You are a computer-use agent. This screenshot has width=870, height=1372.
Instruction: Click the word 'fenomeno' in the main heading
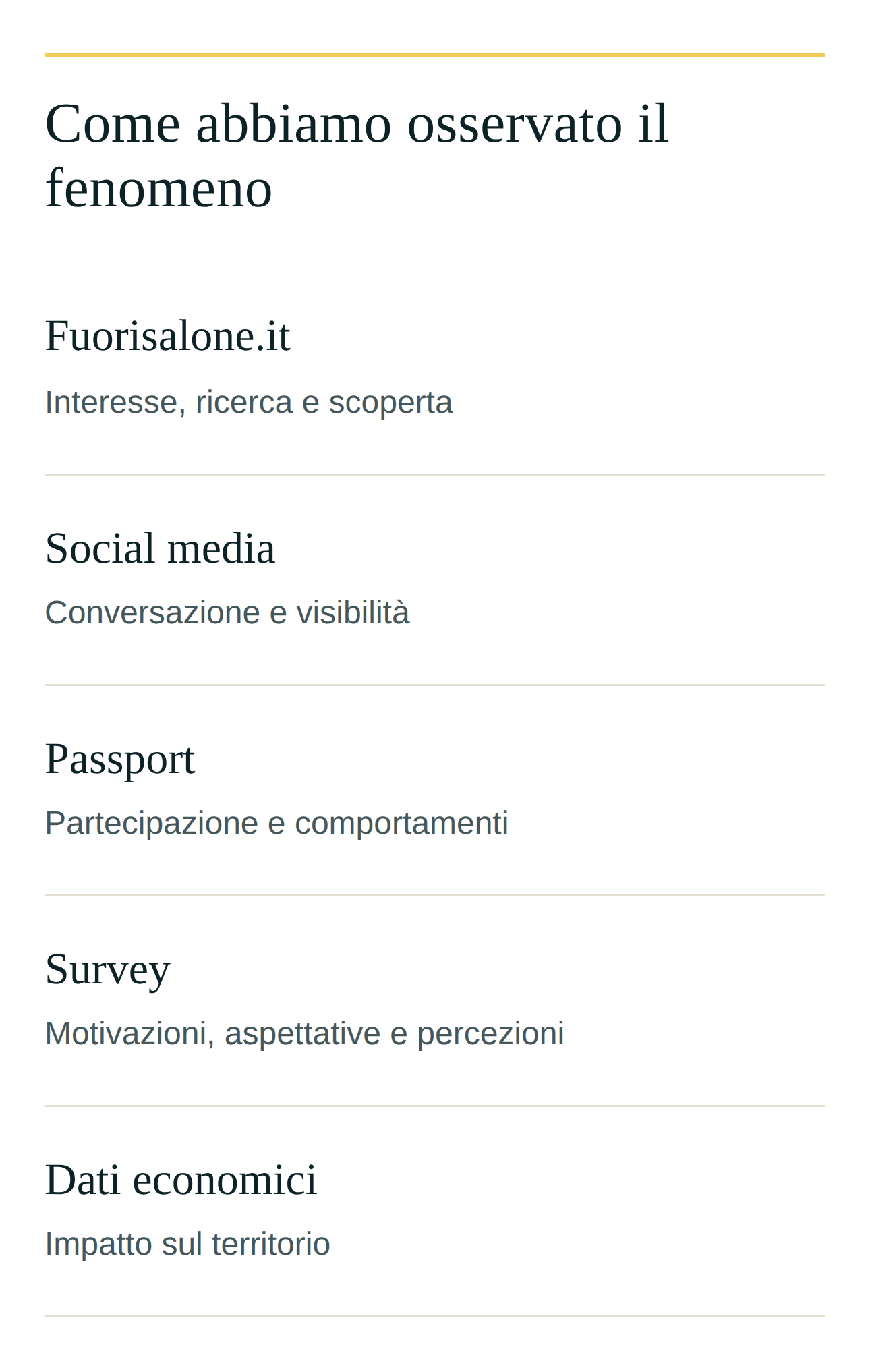tap(159, 188)
